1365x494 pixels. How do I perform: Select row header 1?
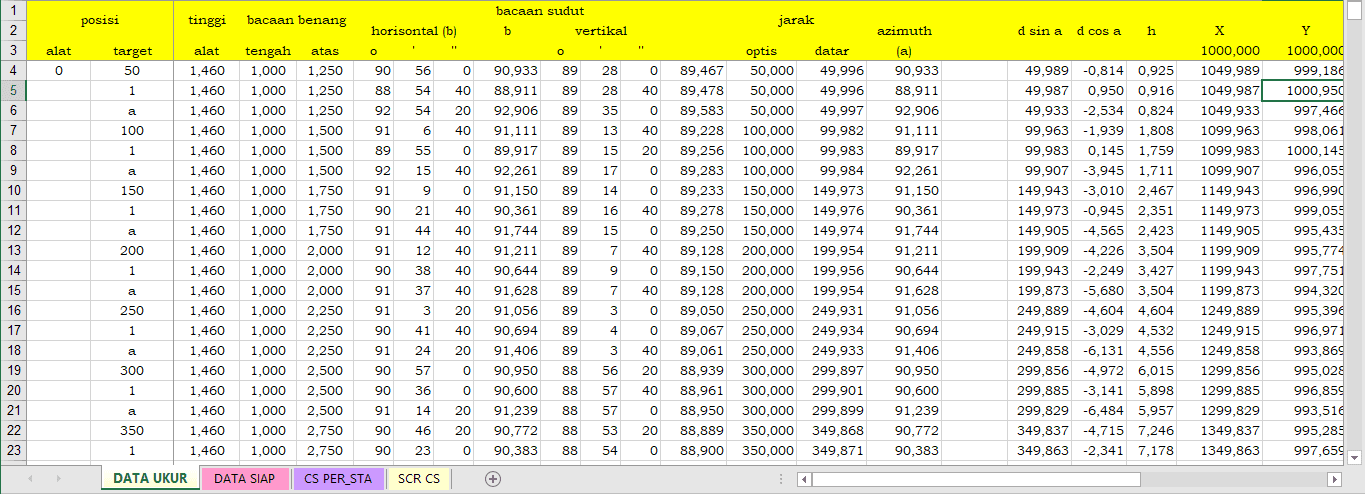click(x=13, y=9)
